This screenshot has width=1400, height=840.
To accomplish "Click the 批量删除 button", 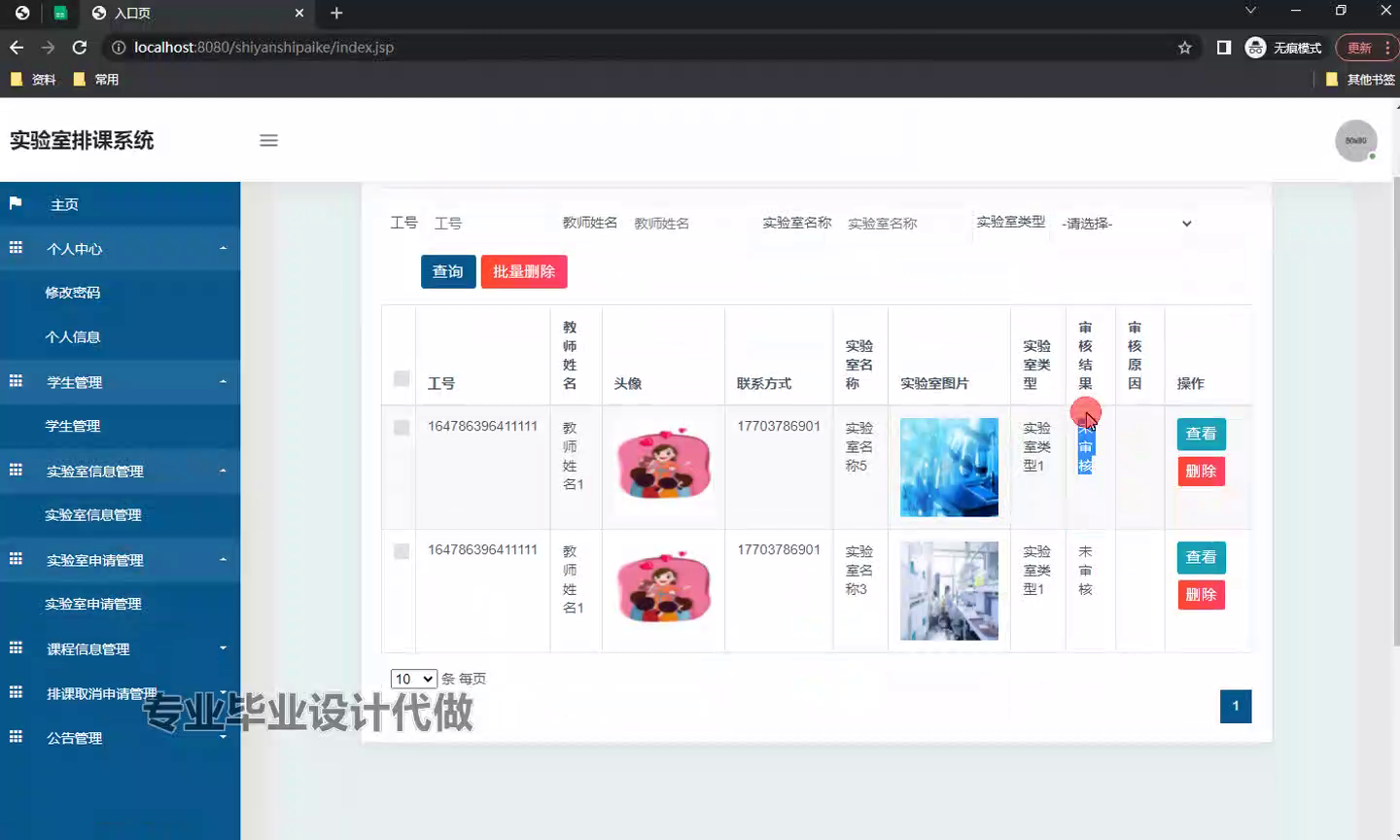I will tap(524, 271).
